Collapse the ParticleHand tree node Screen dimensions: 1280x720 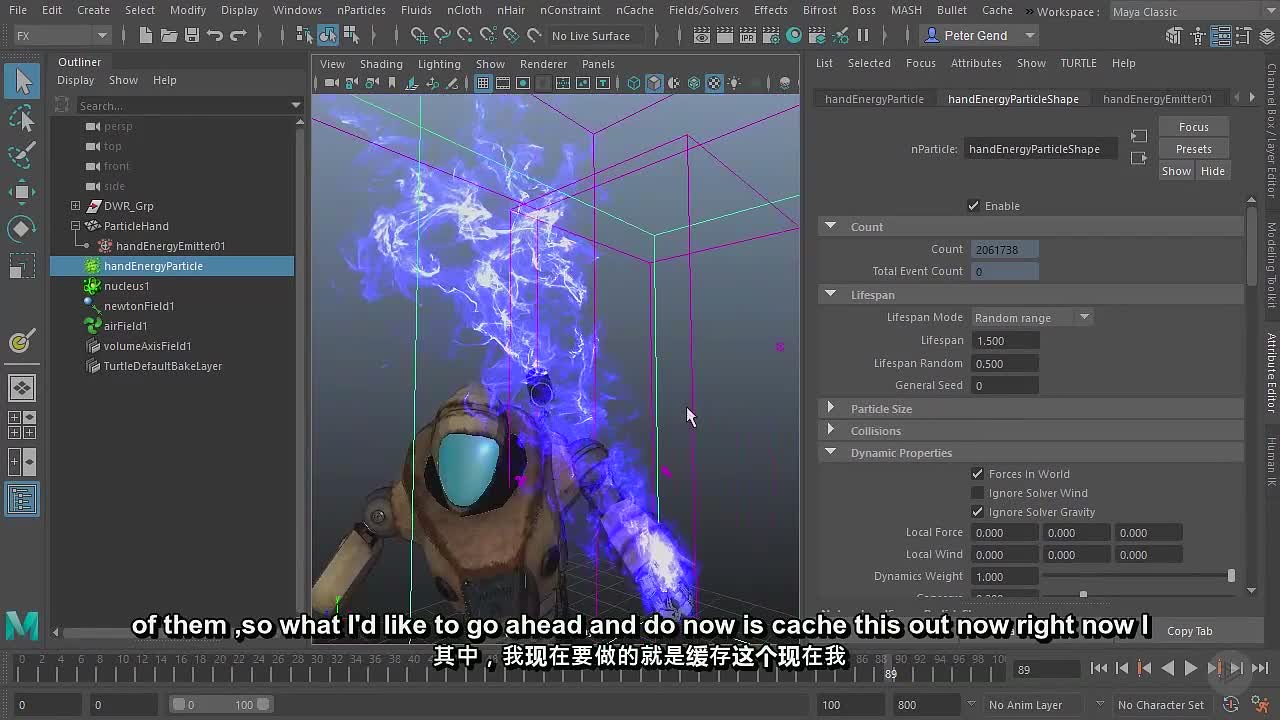(x=75, y=226)
